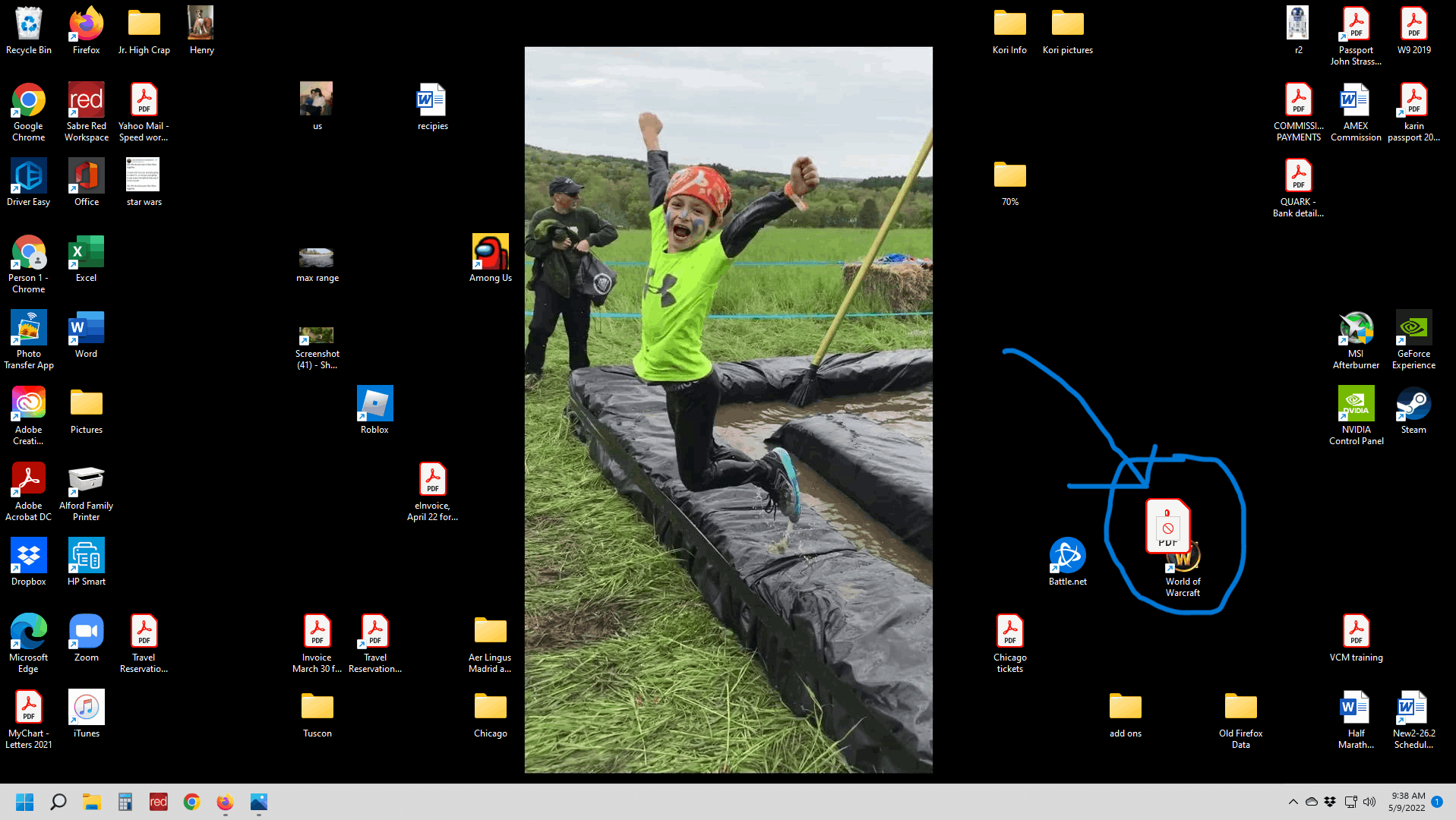Image resolution: width=1456 pixels, height=820 pixels.
Task: Launch Among Us game shortcut
Action: click(491, 258)
